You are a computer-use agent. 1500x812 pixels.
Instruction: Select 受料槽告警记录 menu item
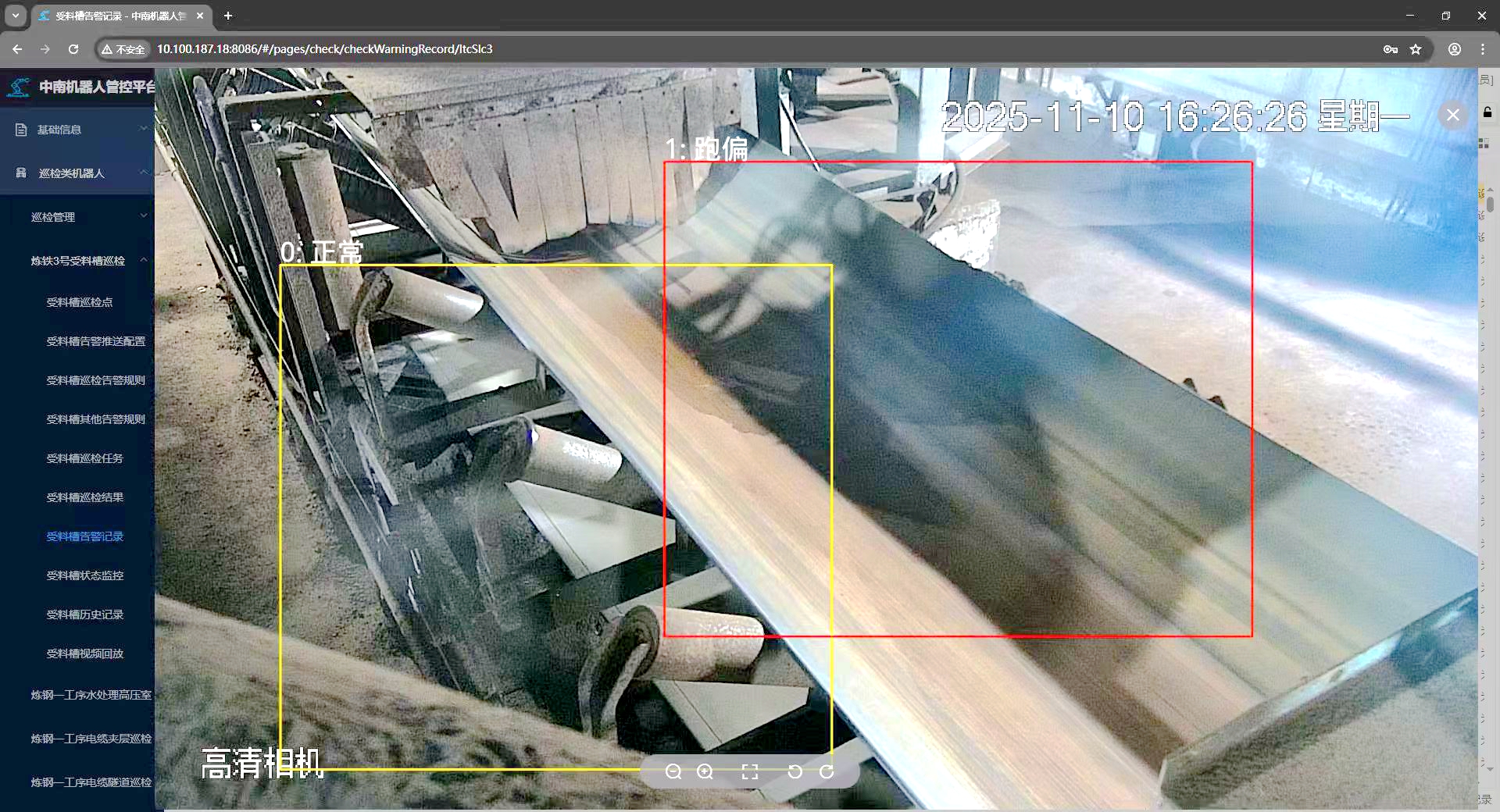[x=85, y=536]
